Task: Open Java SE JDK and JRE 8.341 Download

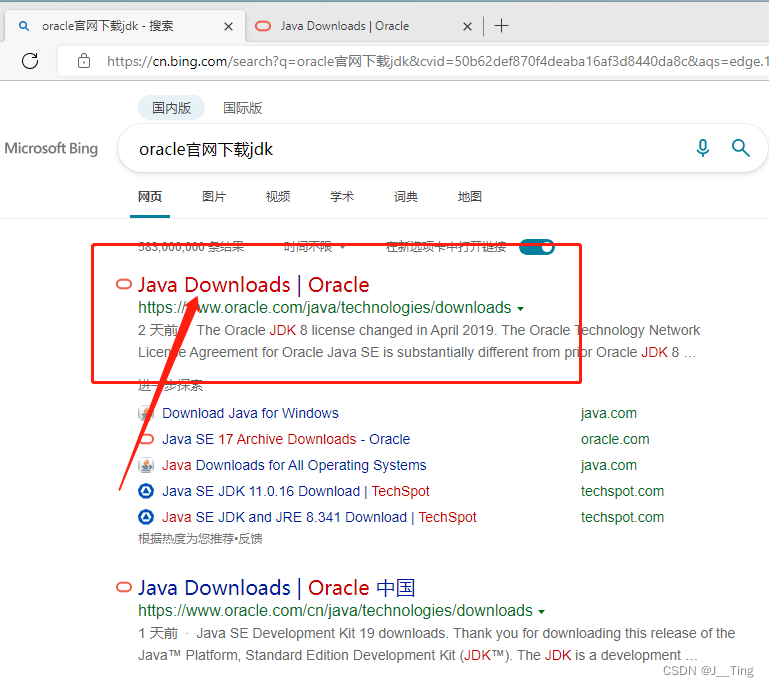Action: click(x=319, y=517)
